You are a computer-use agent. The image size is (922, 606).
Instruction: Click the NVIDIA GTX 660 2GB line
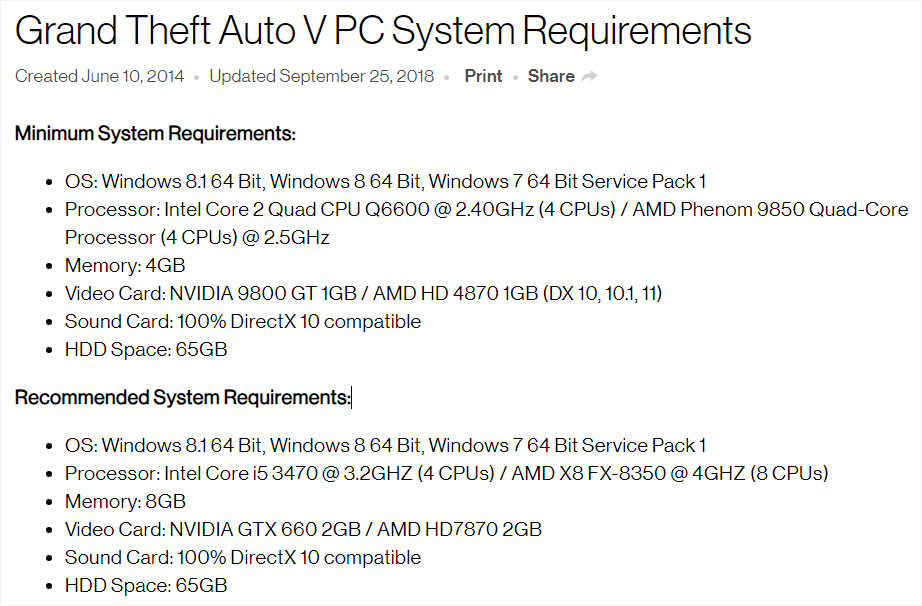tap(303, 530)
